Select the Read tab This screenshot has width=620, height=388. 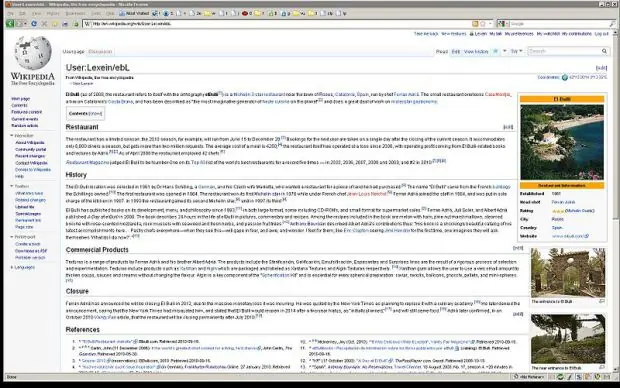[442, 51]
